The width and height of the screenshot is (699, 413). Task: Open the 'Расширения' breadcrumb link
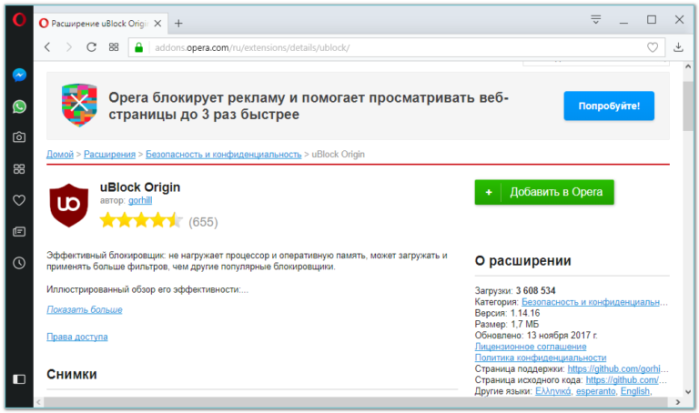point(110,154)
